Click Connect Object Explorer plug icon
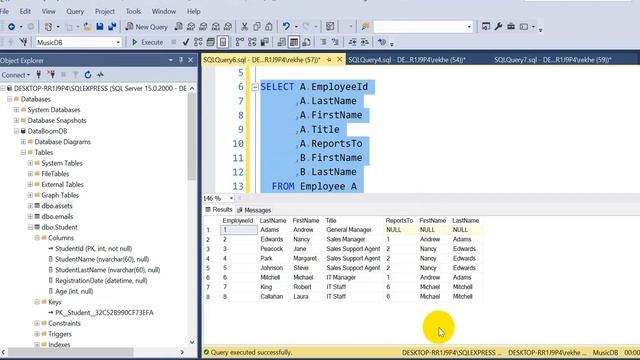640x360 pixels. (38, 75)
